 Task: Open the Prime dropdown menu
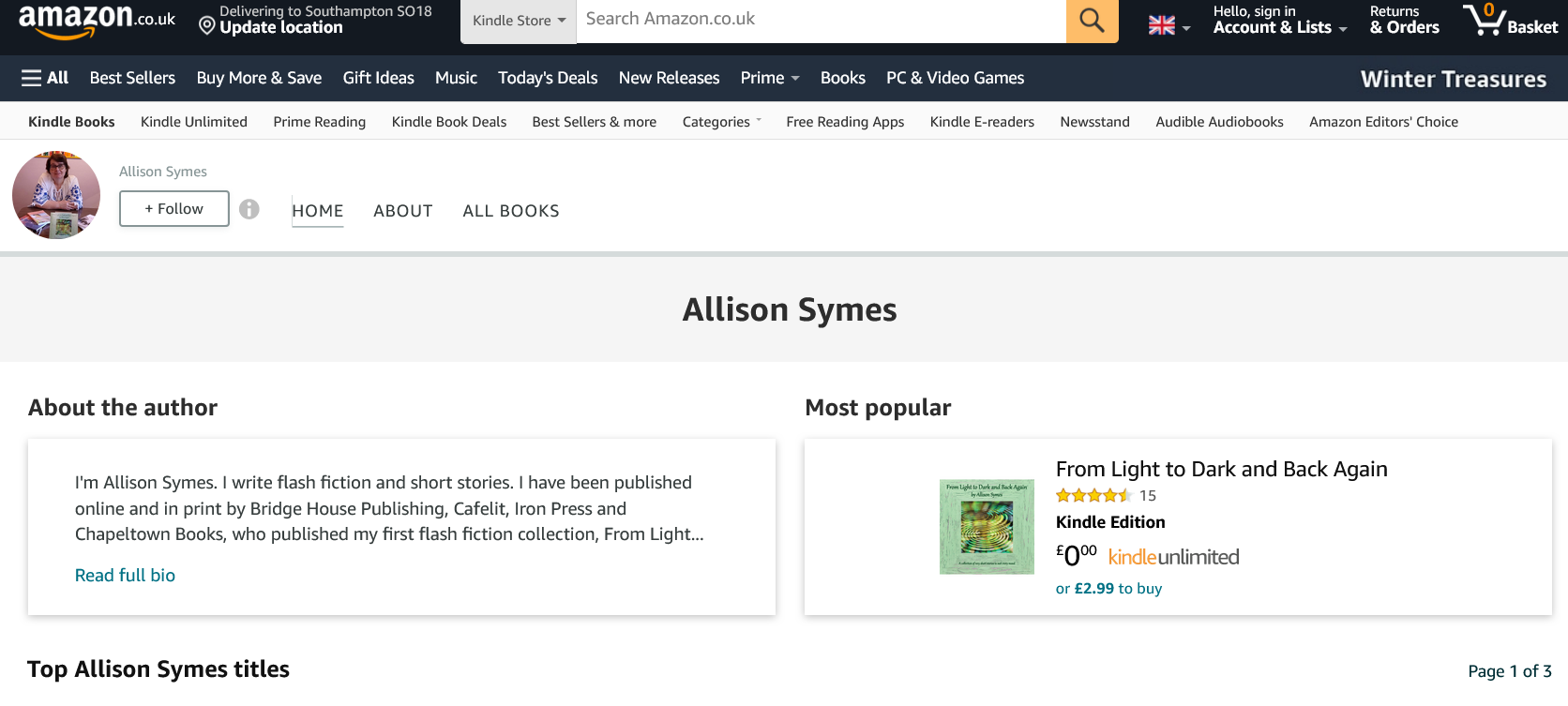coord(769,78)
